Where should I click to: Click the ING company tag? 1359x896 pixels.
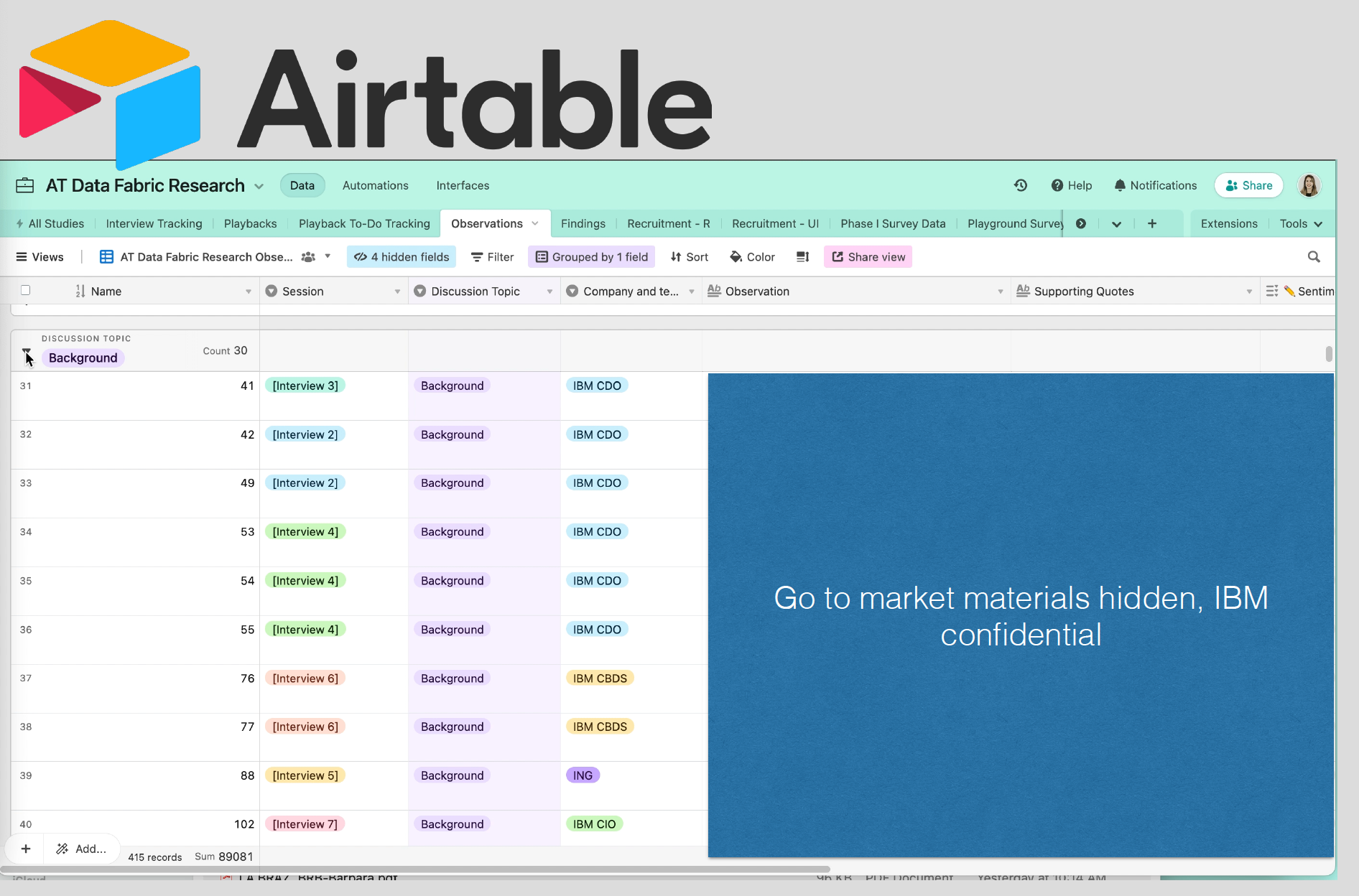[583, 775]
